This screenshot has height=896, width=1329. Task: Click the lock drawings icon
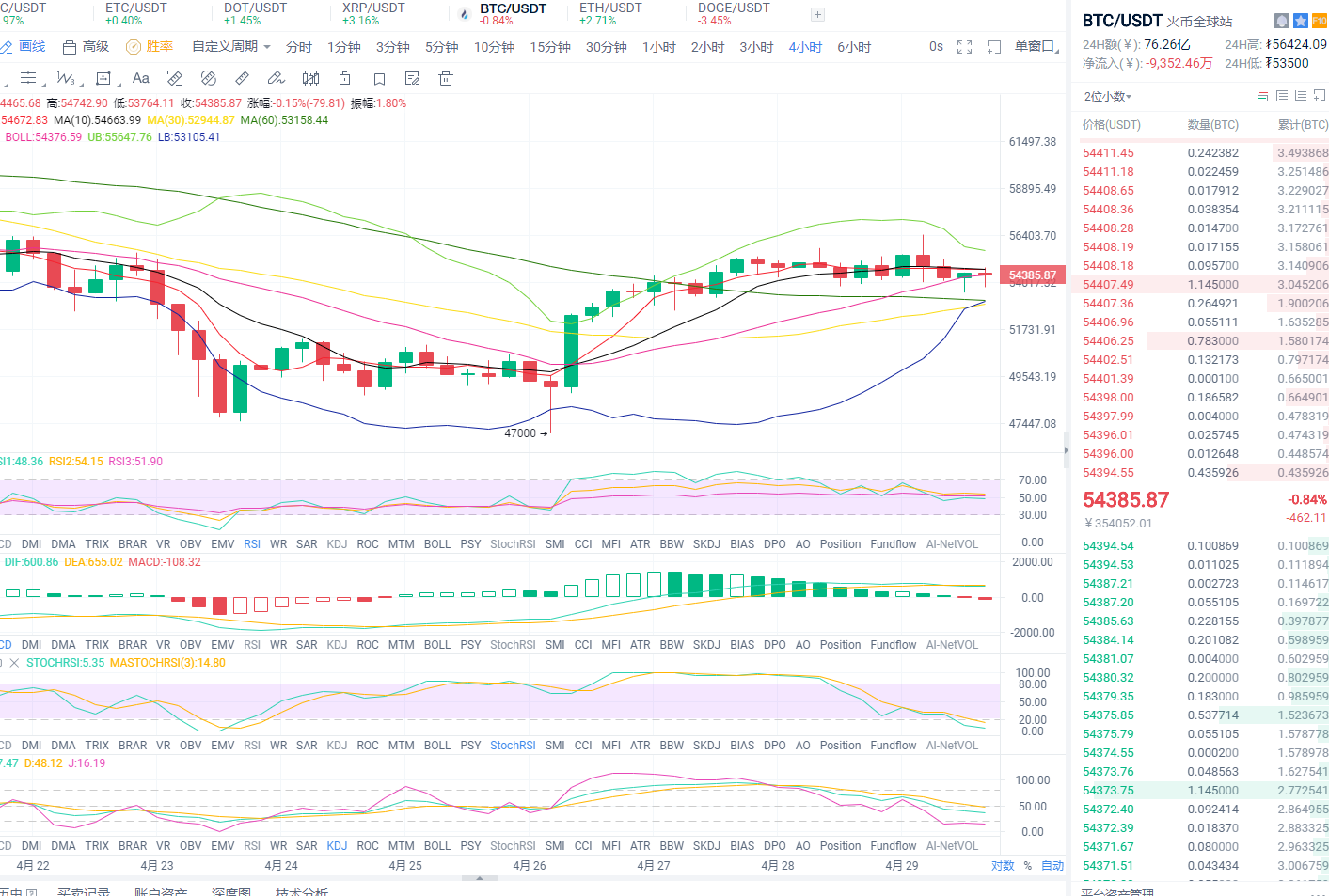pos(344,79)
